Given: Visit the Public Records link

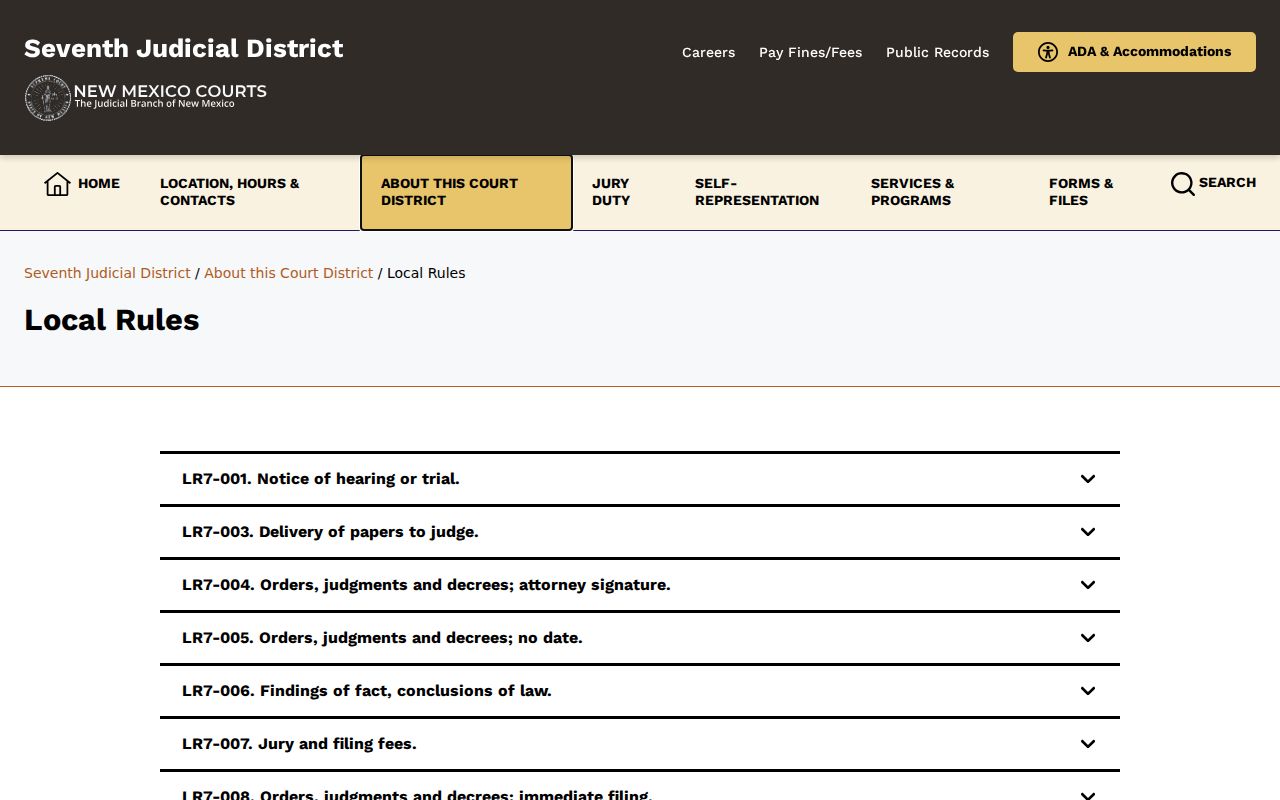Looking at the screenshot, I should pyautogui.click(x=937, y=52).
